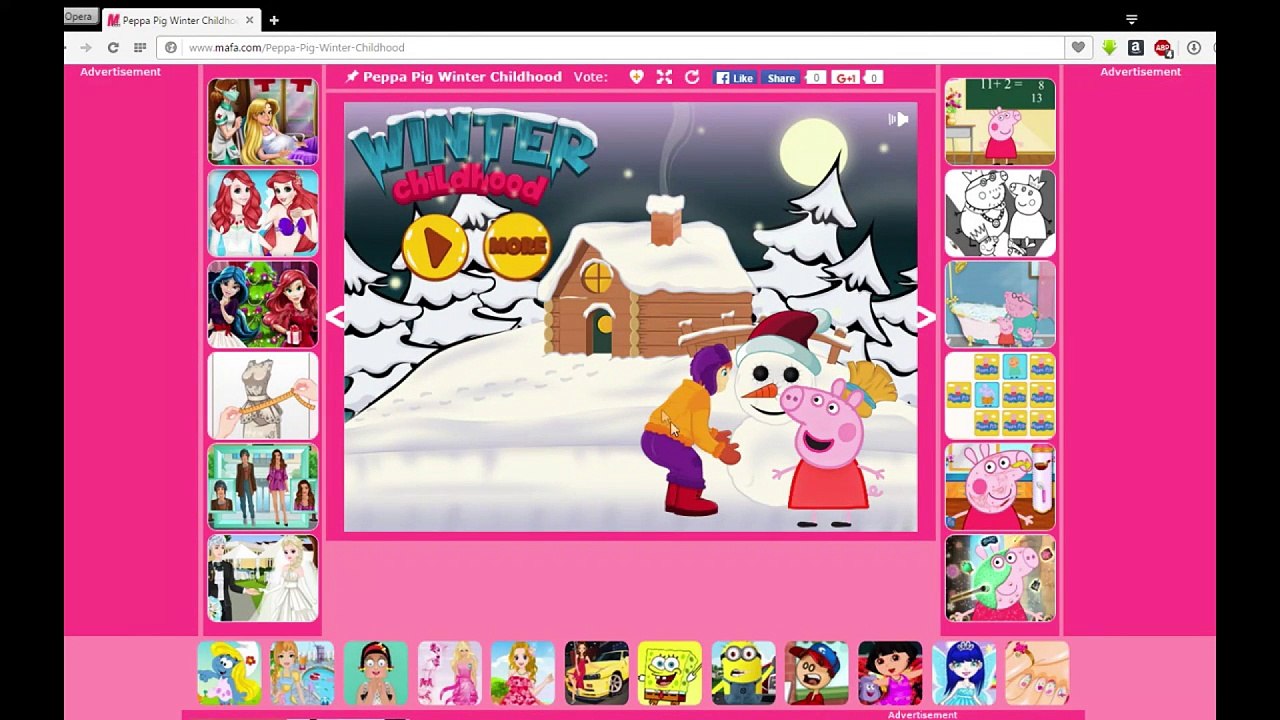This screenshot has height=720, width=1280.
Task: Open the blonde girl red dress game icon
Action: pos(523,673)
